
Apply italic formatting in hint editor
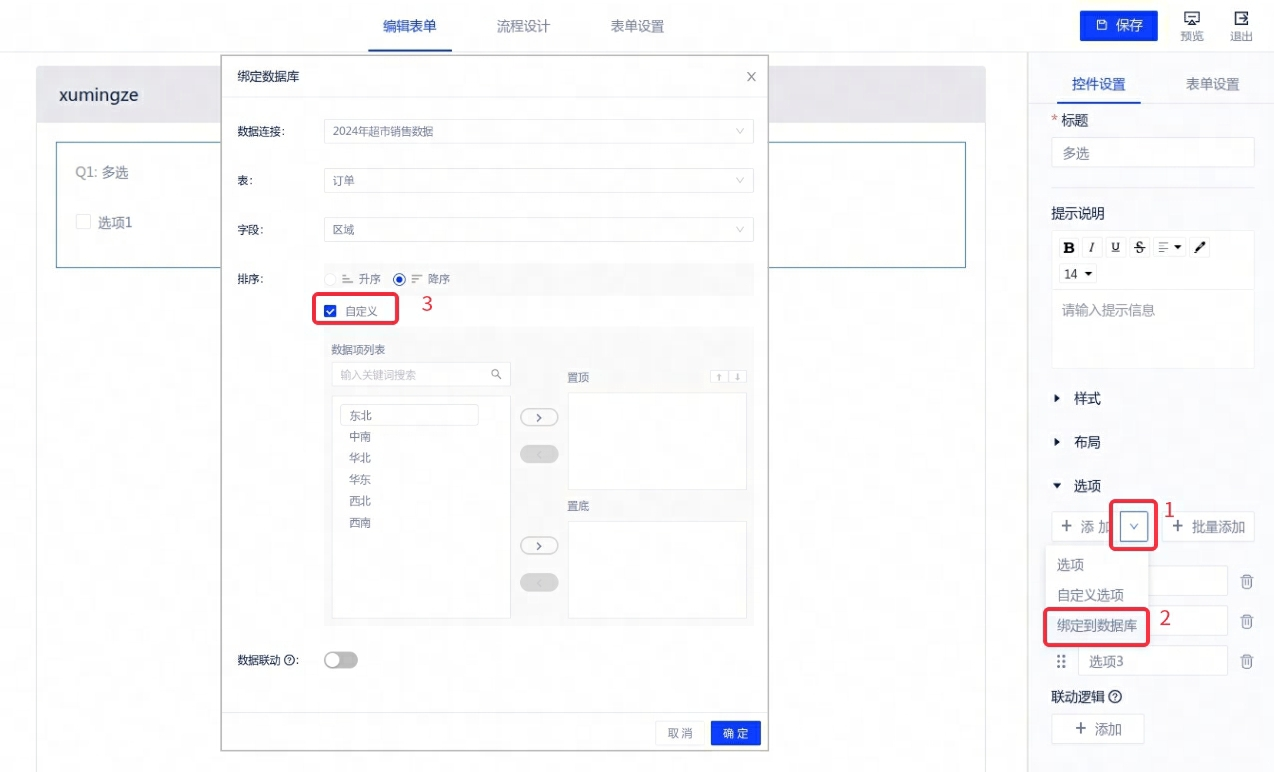click(x=1093, y=248)
